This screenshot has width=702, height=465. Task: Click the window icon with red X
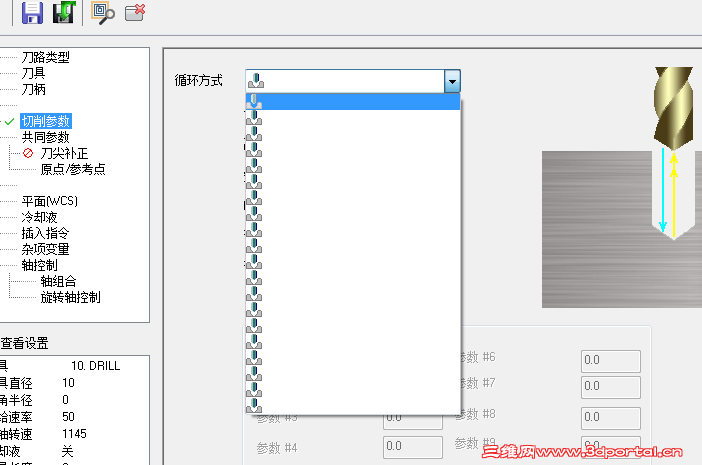click(x=135, y=13)
